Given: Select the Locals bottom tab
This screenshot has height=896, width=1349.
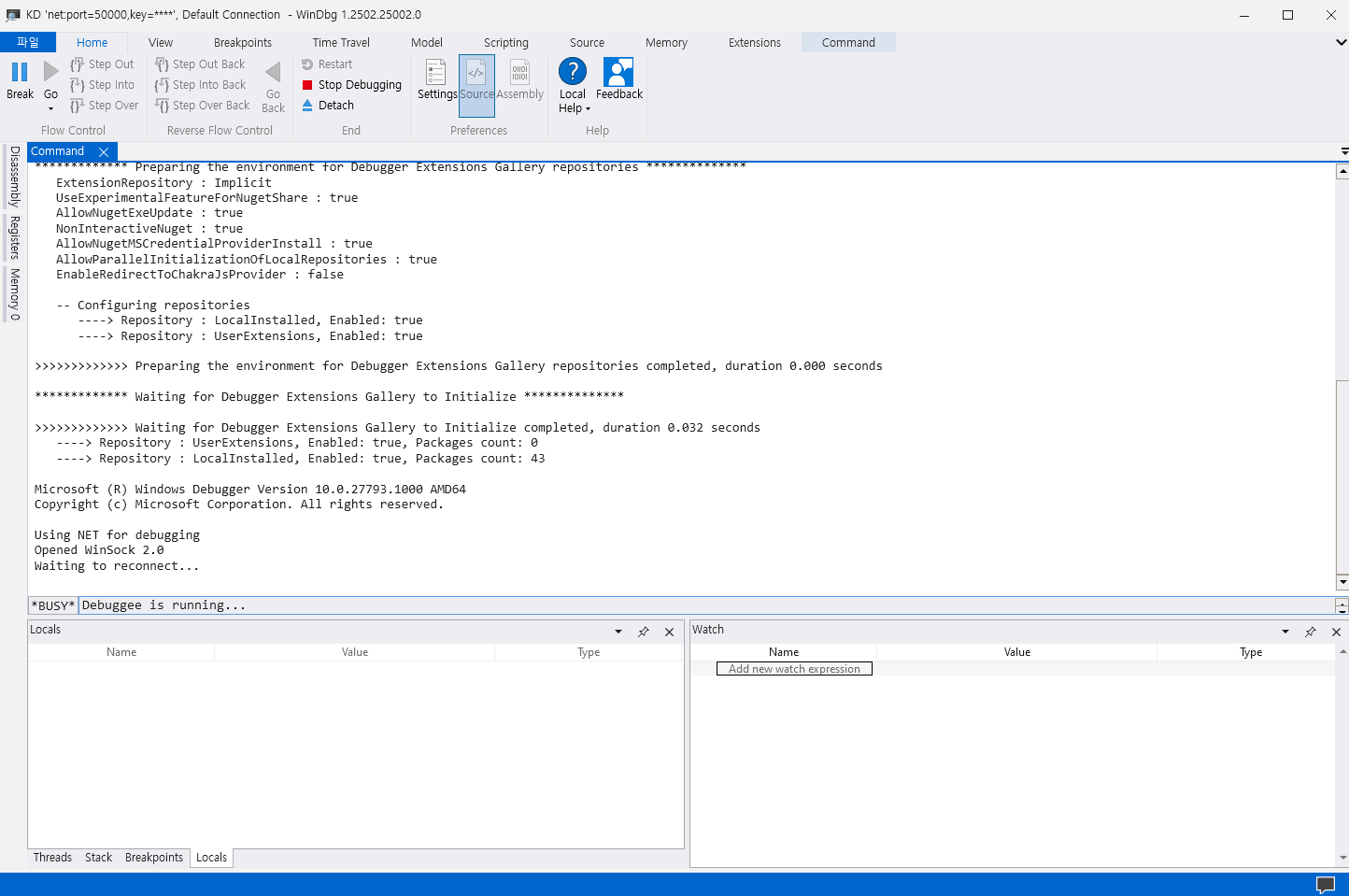Looking at the screenshot, I should coord(211,858).
